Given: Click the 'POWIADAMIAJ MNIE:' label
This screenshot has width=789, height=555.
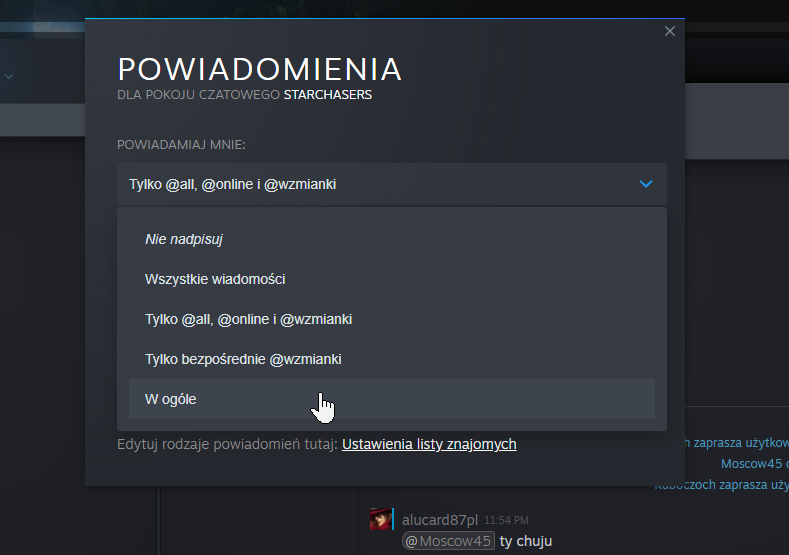Looking at the screenshot, I should click(181, 145).
